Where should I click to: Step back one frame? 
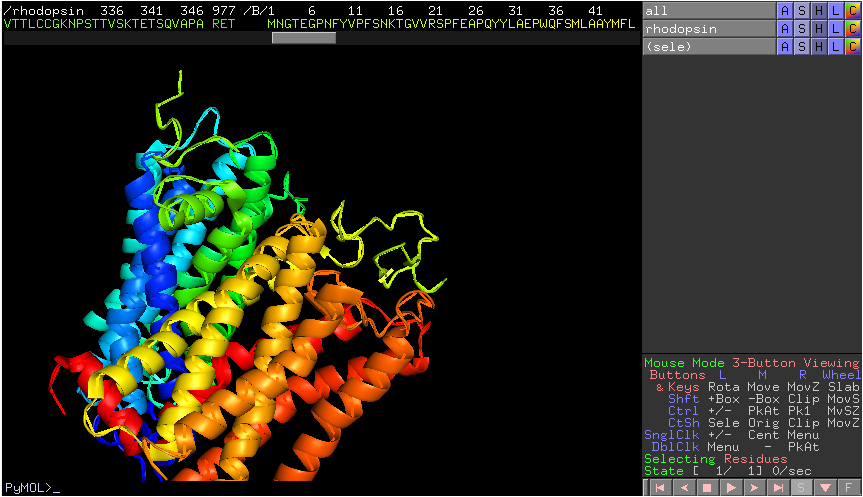pos(684,488)
